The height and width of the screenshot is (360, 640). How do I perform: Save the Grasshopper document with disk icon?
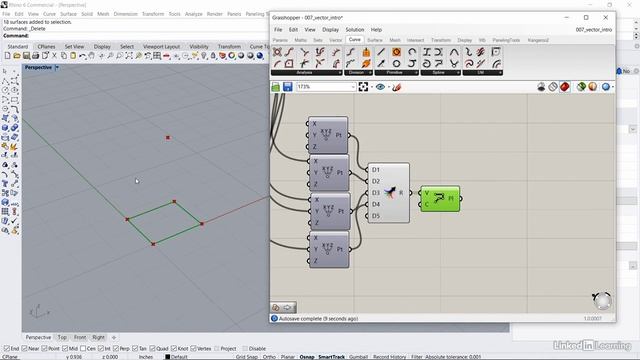(x=288, y=87)
